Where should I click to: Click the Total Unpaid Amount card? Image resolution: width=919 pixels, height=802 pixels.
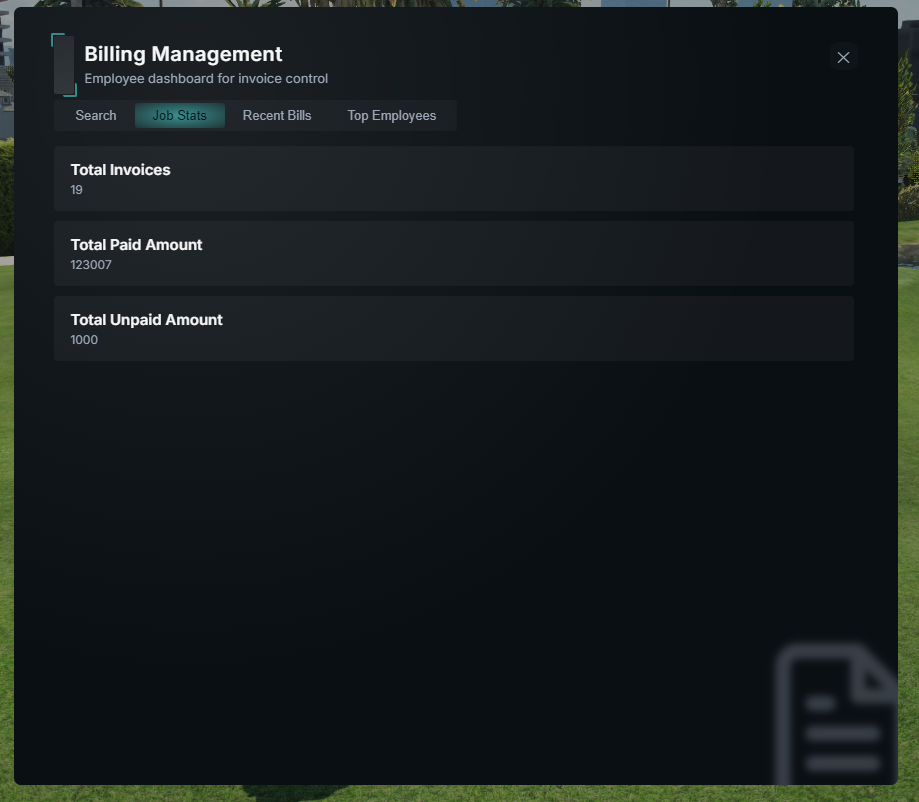click(x=454, y=328)
